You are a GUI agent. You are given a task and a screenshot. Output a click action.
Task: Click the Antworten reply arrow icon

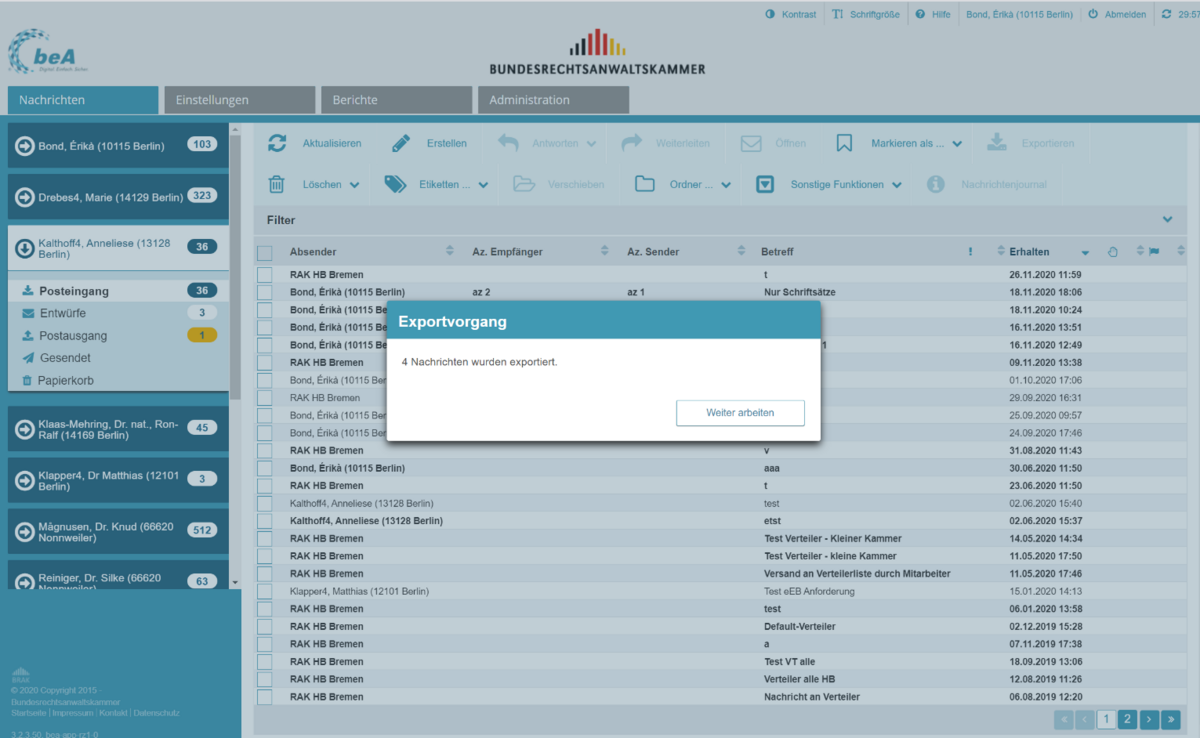(508, 143)
